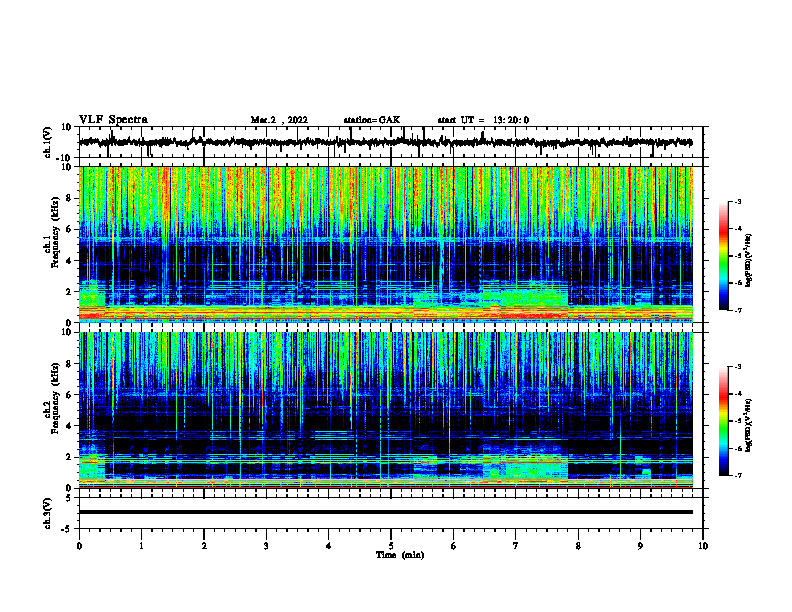792x612 pixels.
Task: Click tick label "7" on the Time axis
Action: point(516,546)
